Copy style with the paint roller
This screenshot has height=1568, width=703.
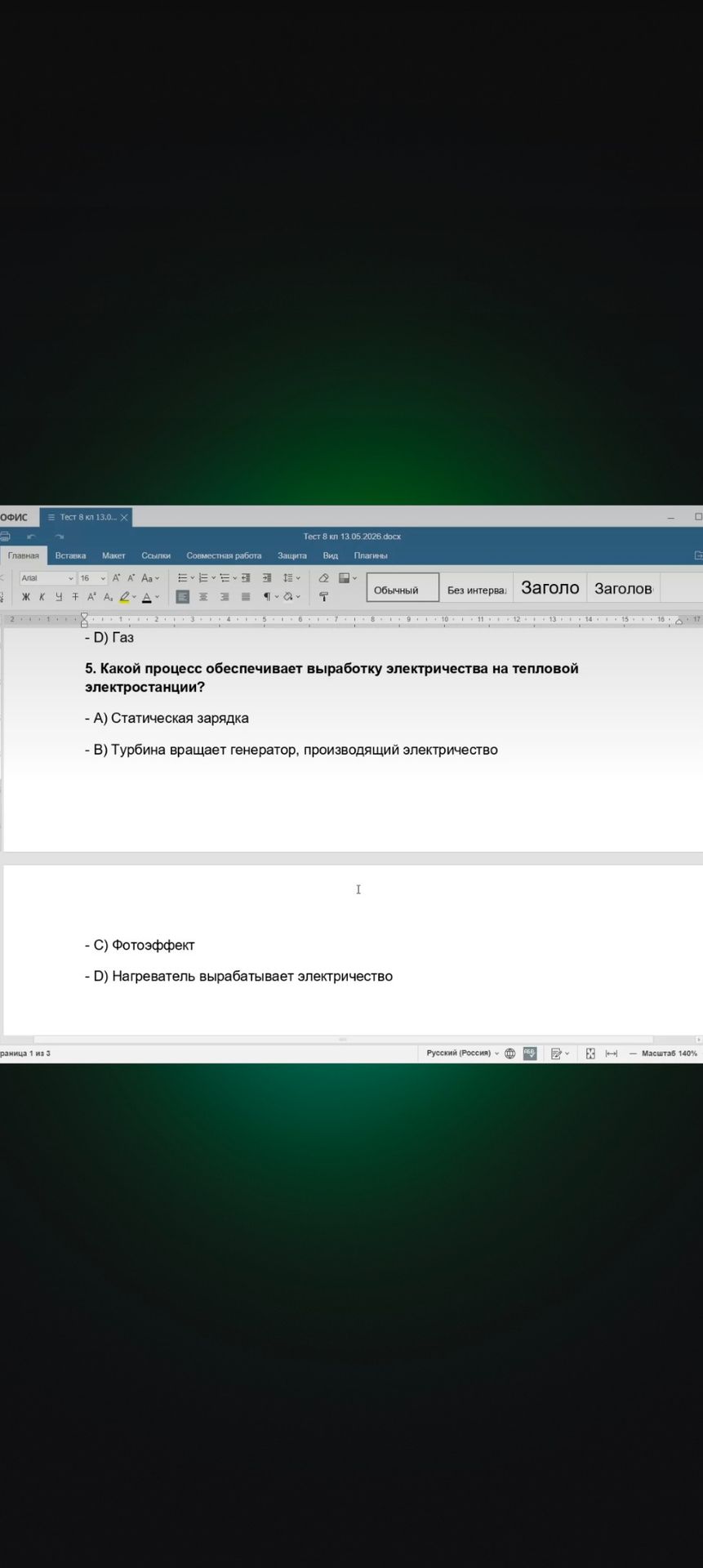(x=323, y=597)
